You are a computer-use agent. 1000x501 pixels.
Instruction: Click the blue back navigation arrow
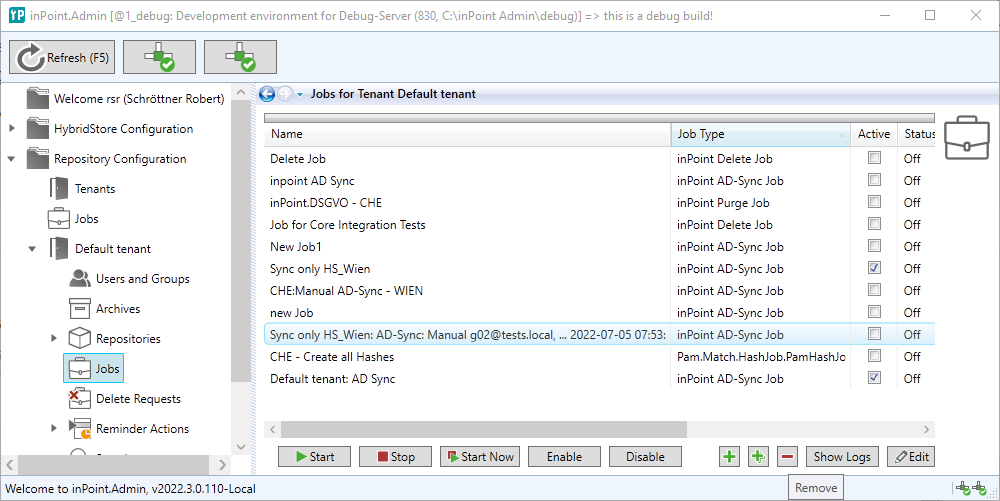coord(267,94)
